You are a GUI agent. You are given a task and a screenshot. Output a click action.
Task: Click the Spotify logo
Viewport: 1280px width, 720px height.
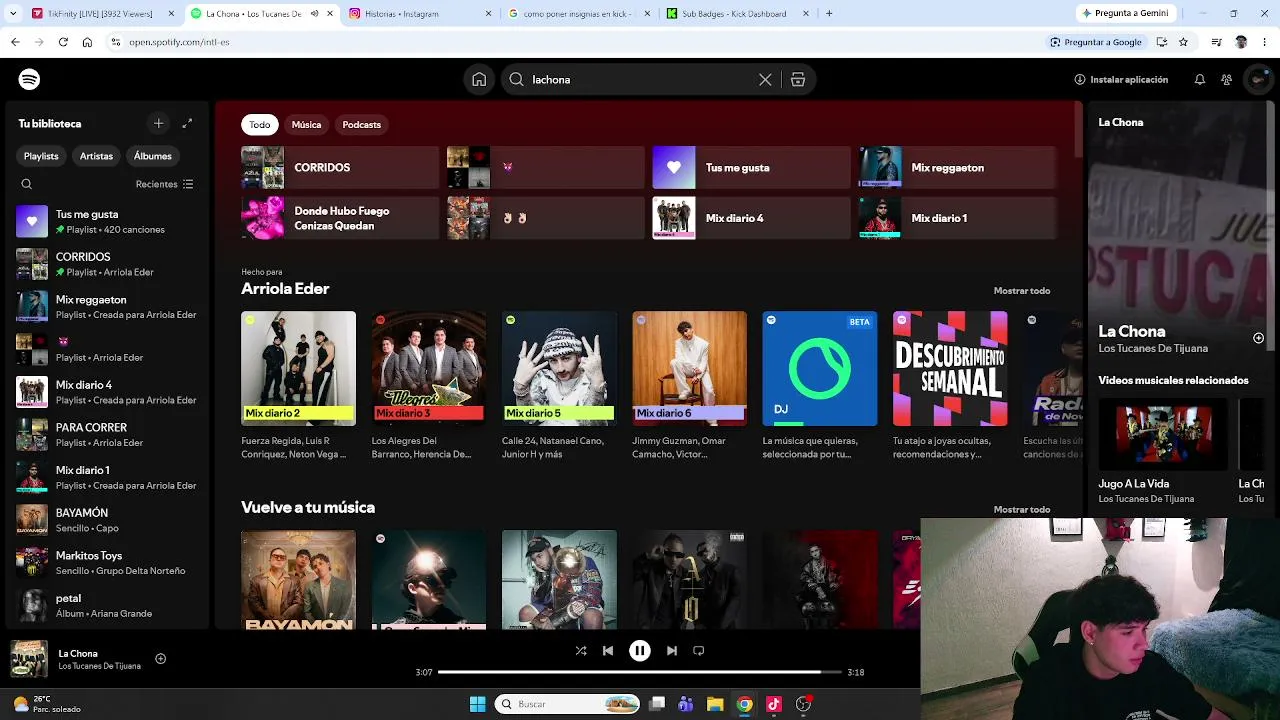pyautogui.click(x=29, y=79)
